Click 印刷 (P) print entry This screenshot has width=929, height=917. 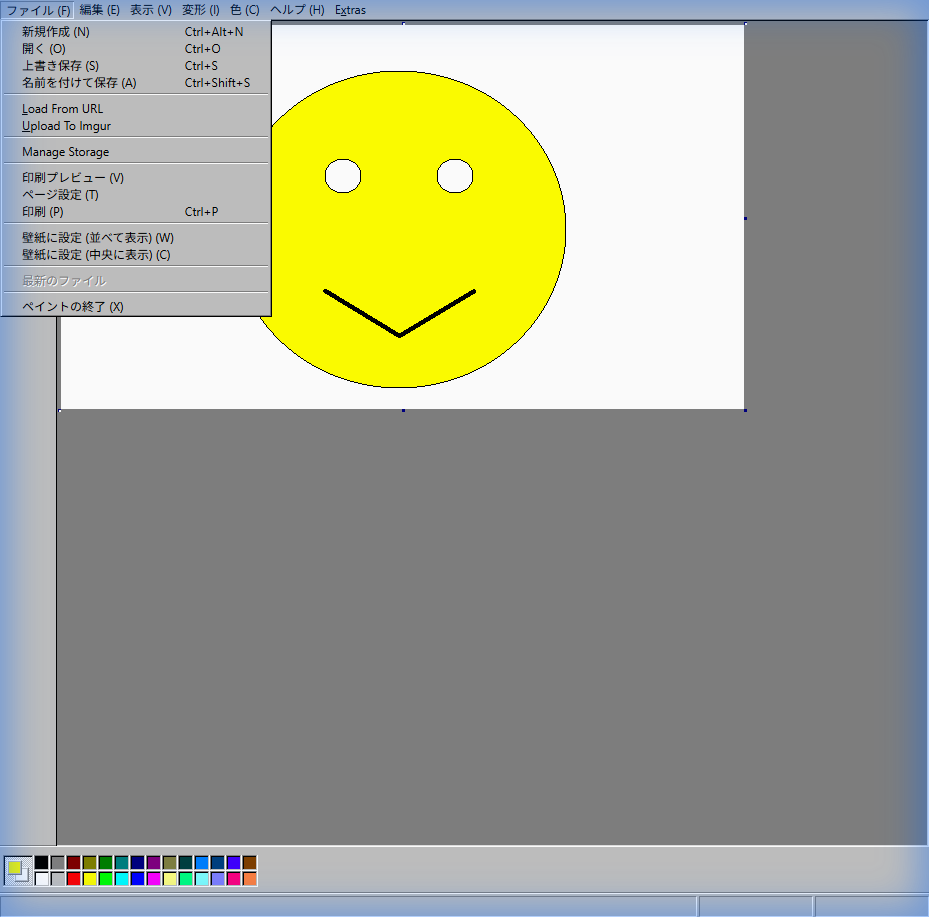point(43,212)
